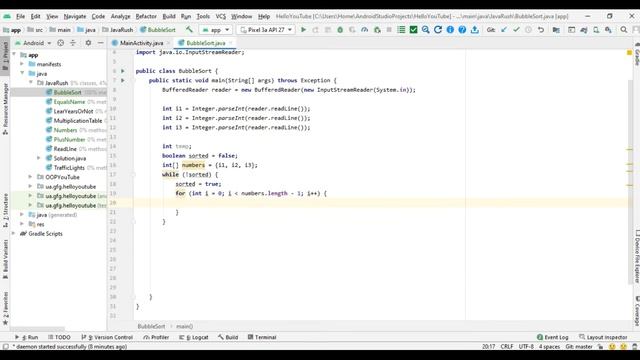Screen dimensions: 640x360
Task: Click the green list toolbar icon
Action: coord(401,30)
